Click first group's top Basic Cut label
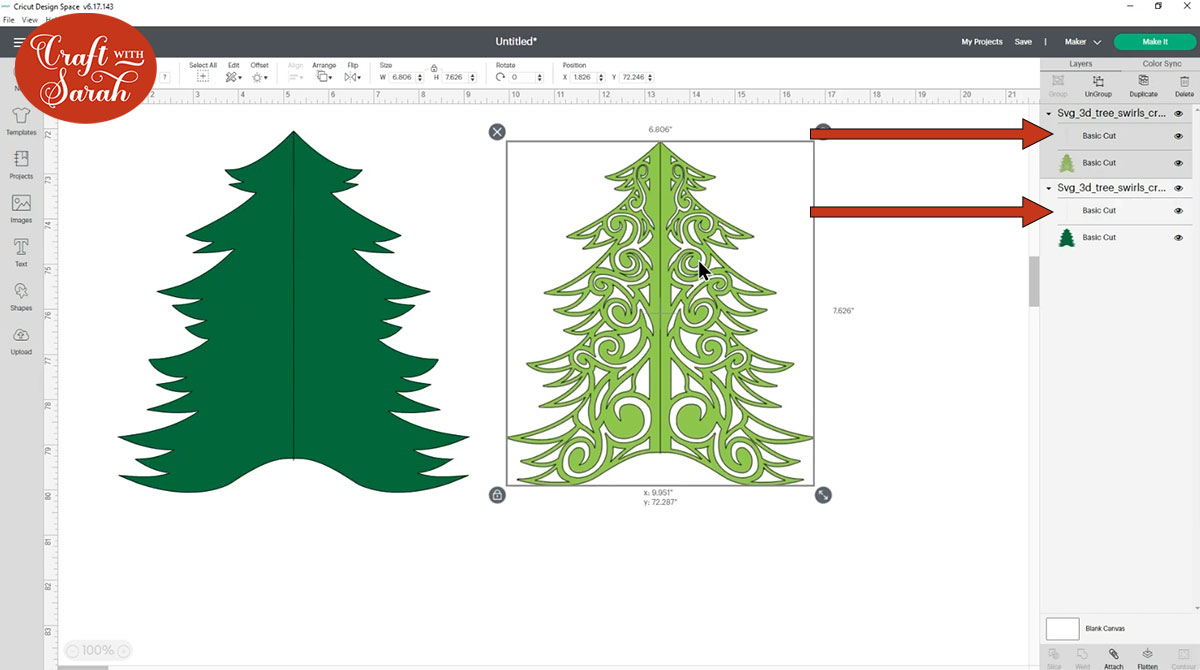The height and width of the screenshot is (670, 1200). tap(1099, 136)
